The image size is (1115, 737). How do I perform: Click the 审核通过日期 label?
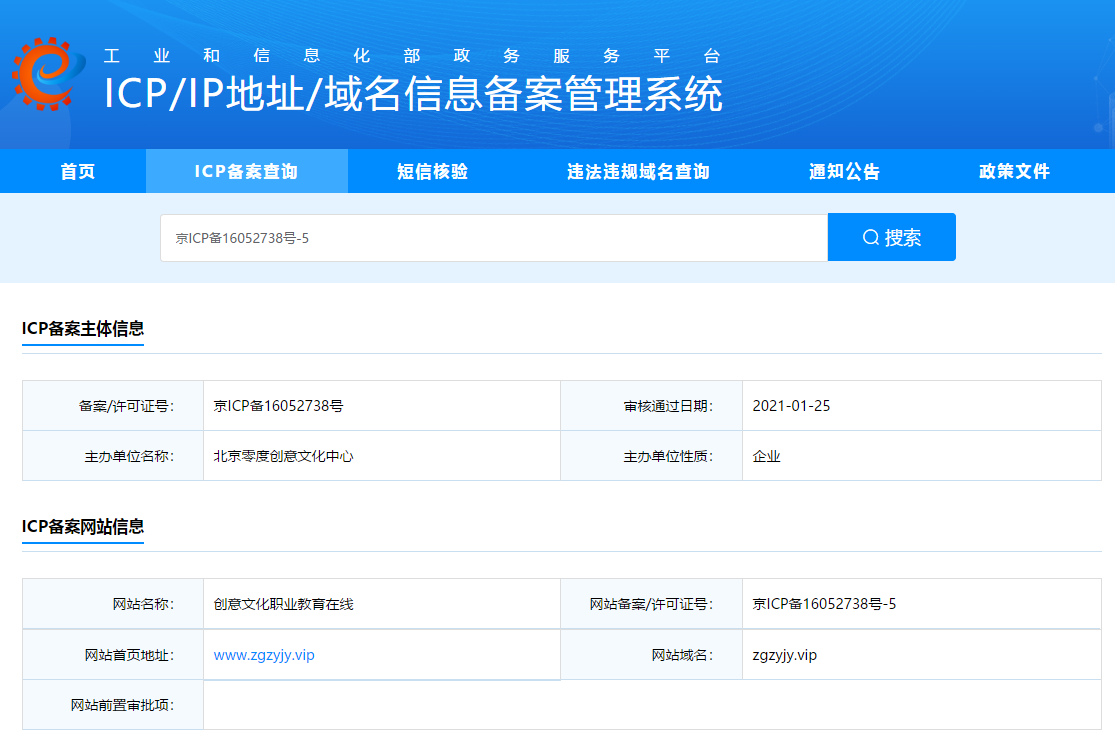coord(668,406)
